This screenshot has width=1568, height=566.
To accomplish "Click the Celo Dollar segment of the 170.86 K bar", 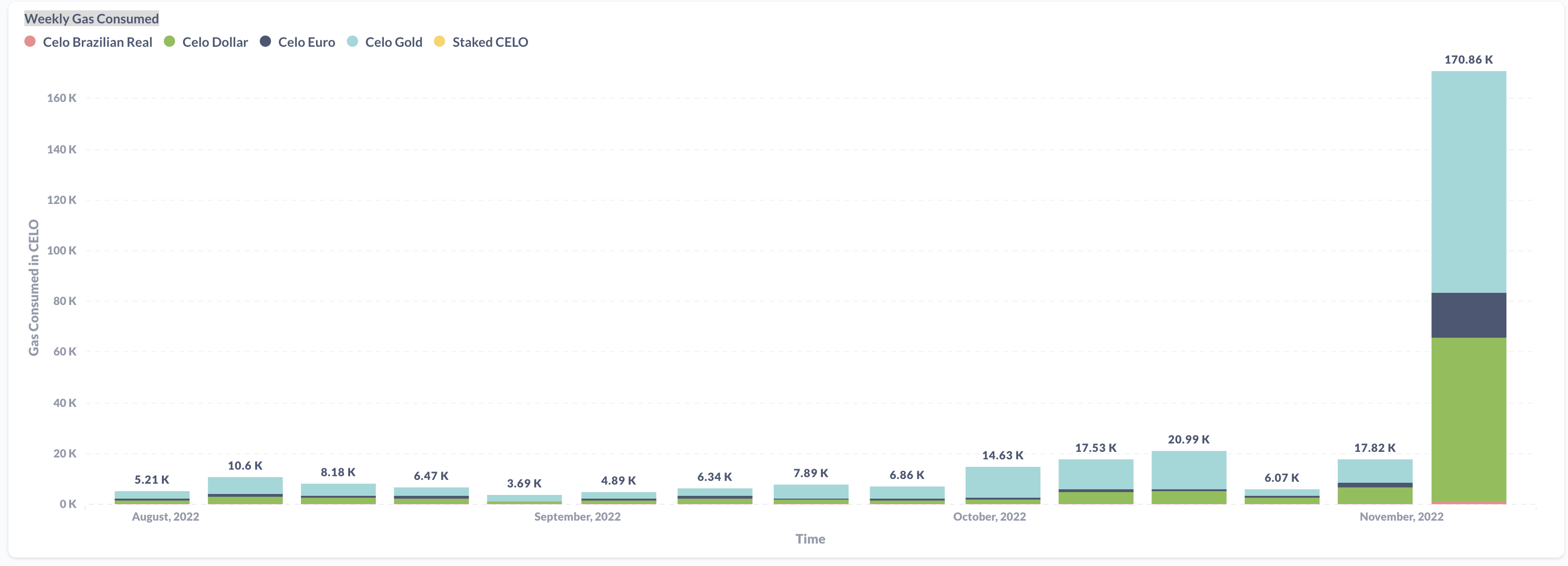I will pos(1469,419).
